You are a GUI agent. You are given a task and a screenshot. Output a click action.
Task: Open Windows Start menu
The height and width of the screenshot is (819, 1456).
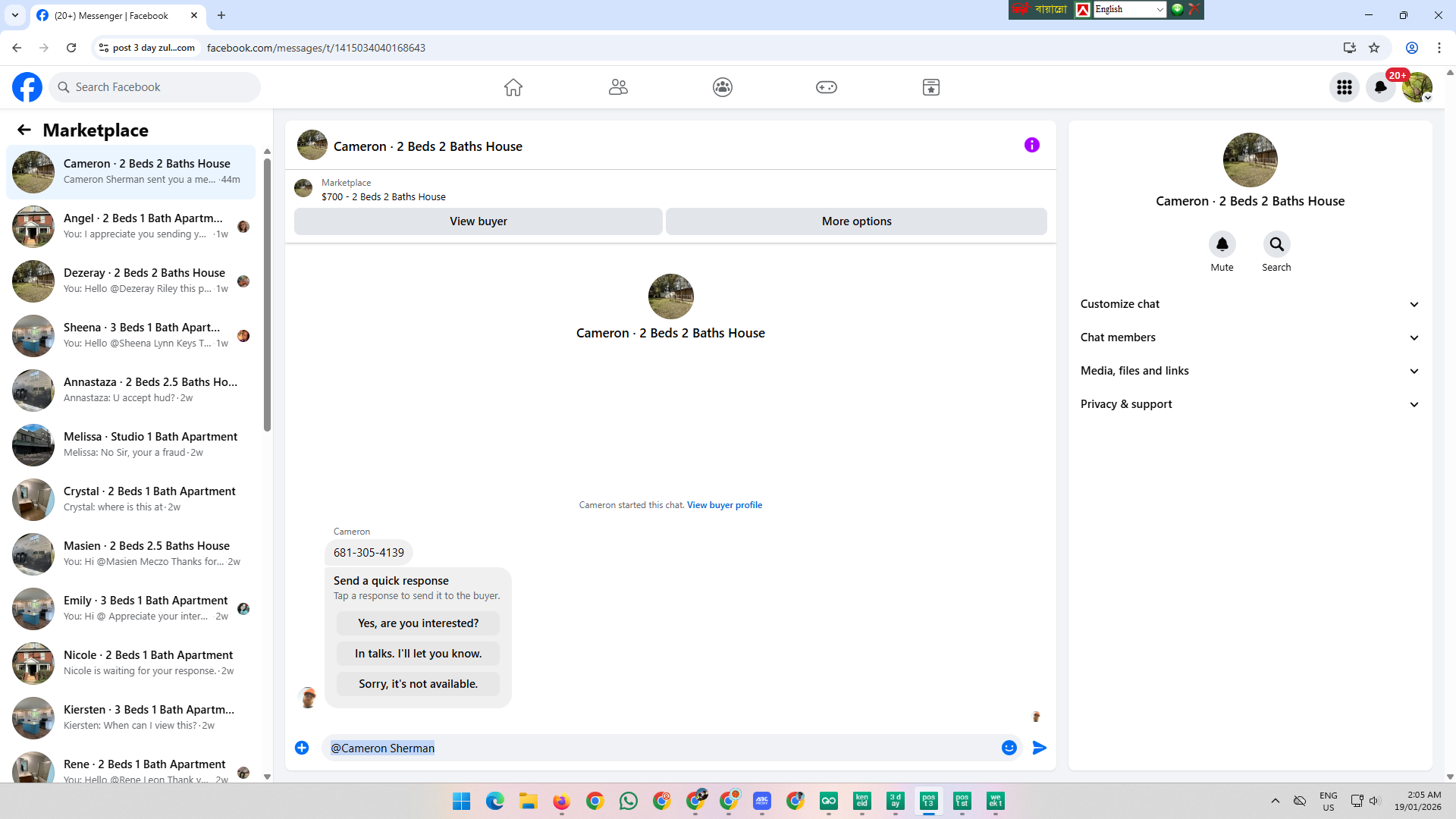(x=462, y=801)
